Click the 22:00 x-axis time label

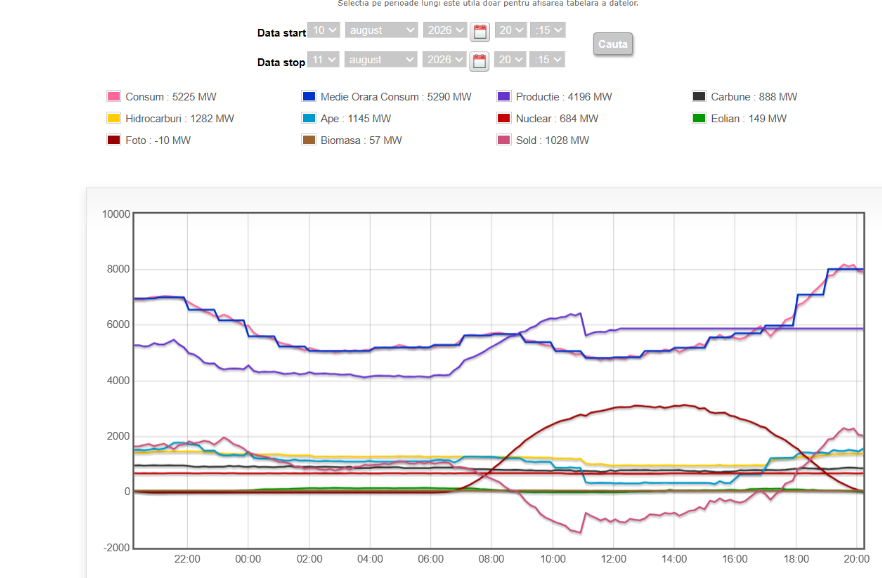point(187,559)
